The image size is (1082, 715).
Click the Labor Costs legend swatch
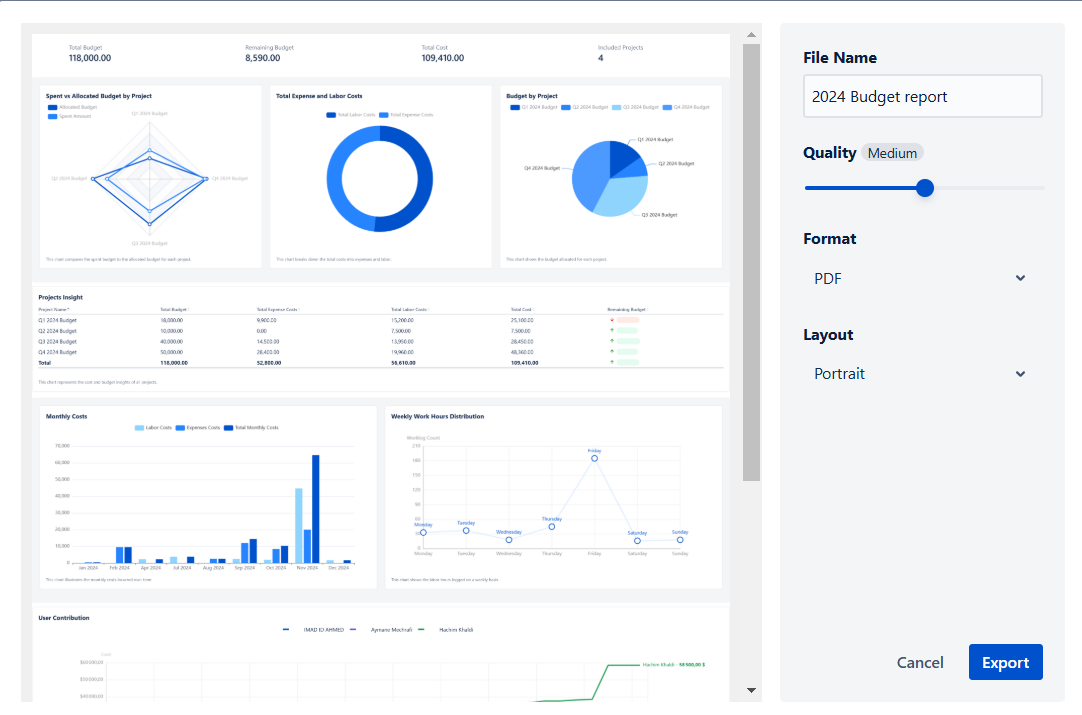point(139,428)
